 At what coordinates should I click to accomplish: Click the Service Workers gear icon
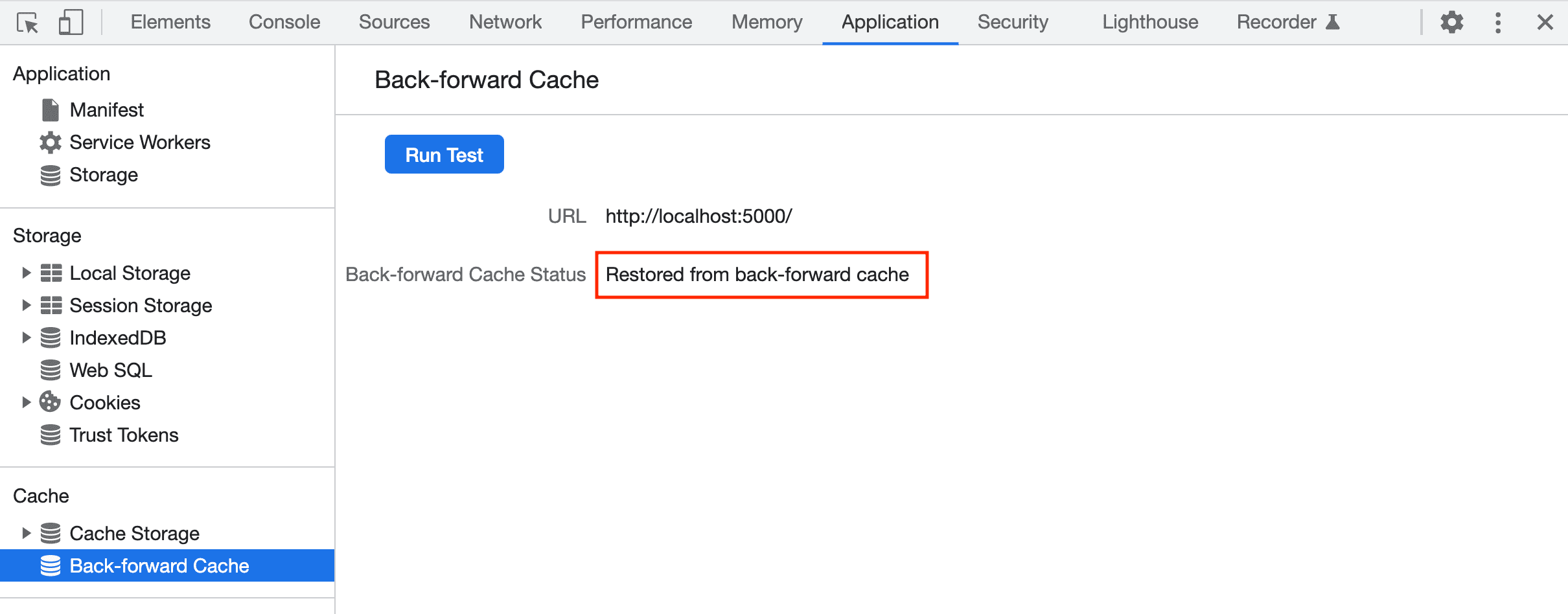pyautogui.click(x=50, y=142)
